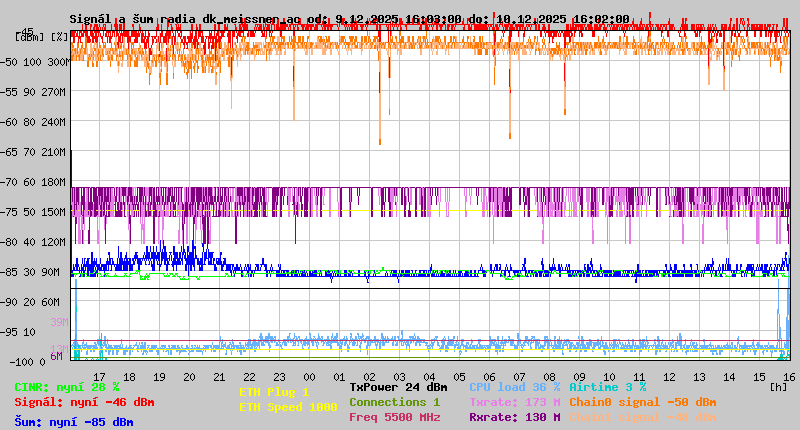Image resolution: width=800 pixels, height=430 pixels.
Task: Click the Chain0 signal -50 dBm label
Action: click(x=642, y=402)
